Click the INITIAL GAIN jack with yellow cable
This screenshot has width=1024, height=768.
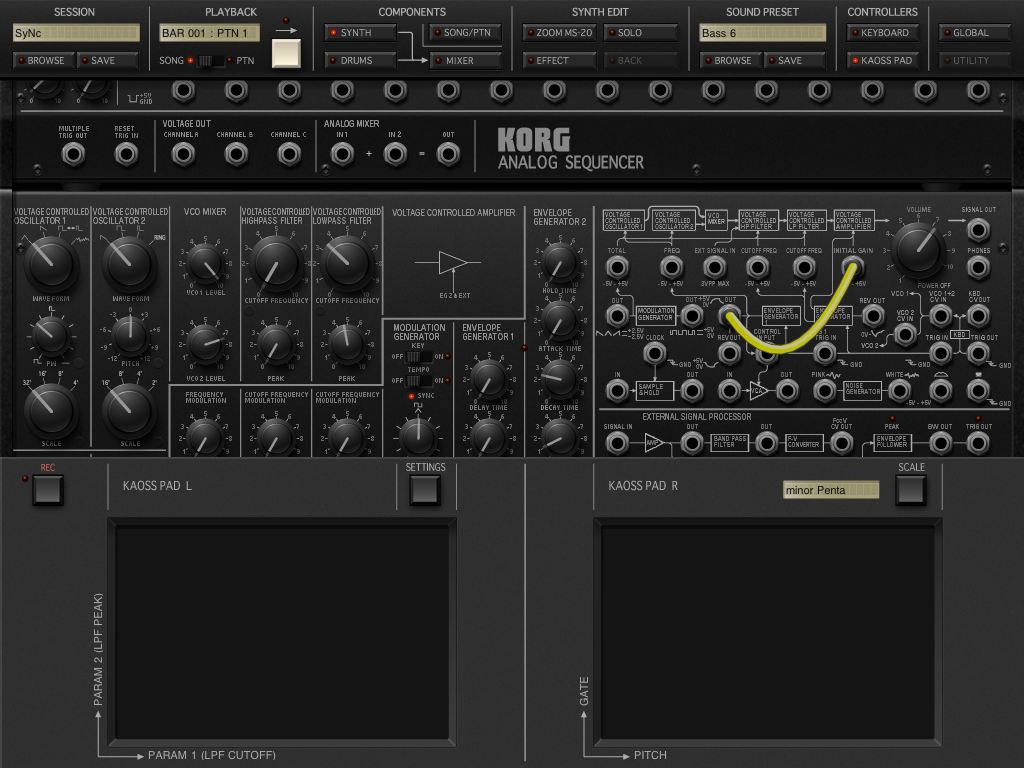852,267
